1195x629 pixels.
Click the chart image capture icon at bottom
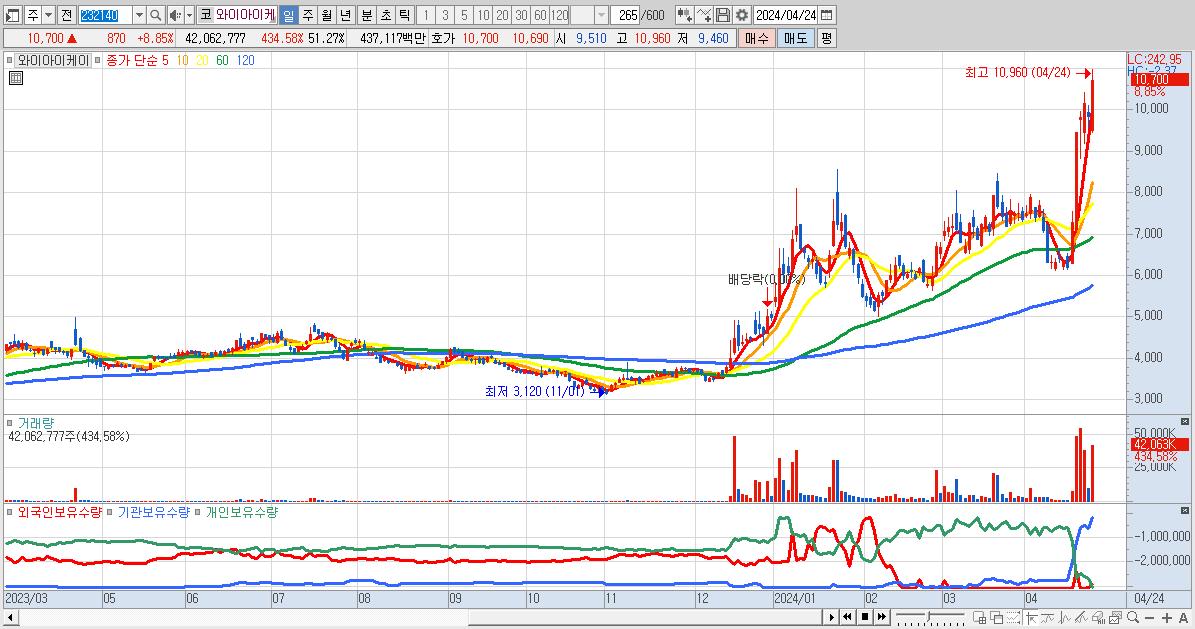pyautogui.click(x=1115, y=617)
